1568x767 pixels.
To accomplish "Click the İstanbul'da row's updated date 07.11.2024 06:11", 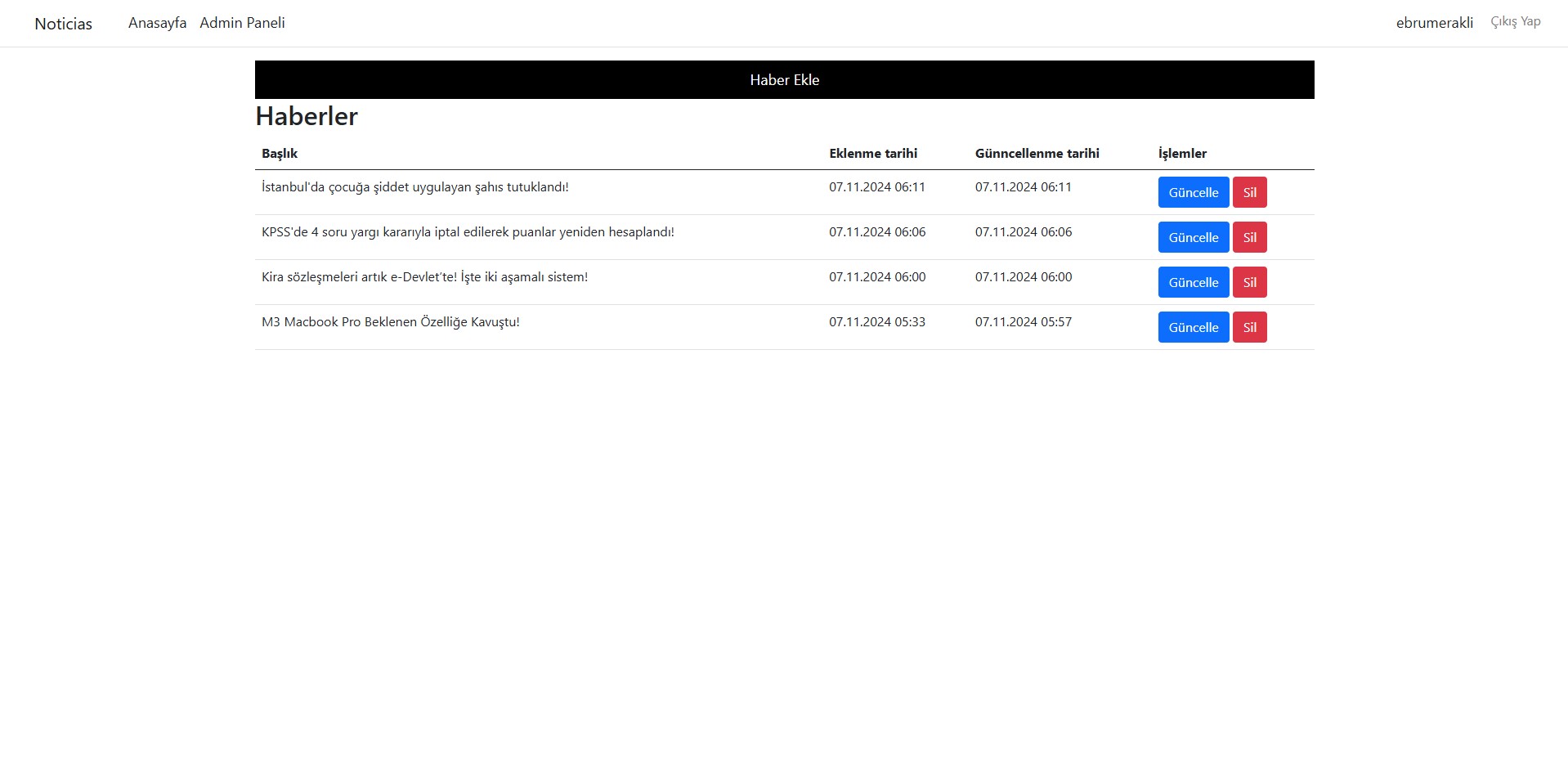I will coord(1023,187).
